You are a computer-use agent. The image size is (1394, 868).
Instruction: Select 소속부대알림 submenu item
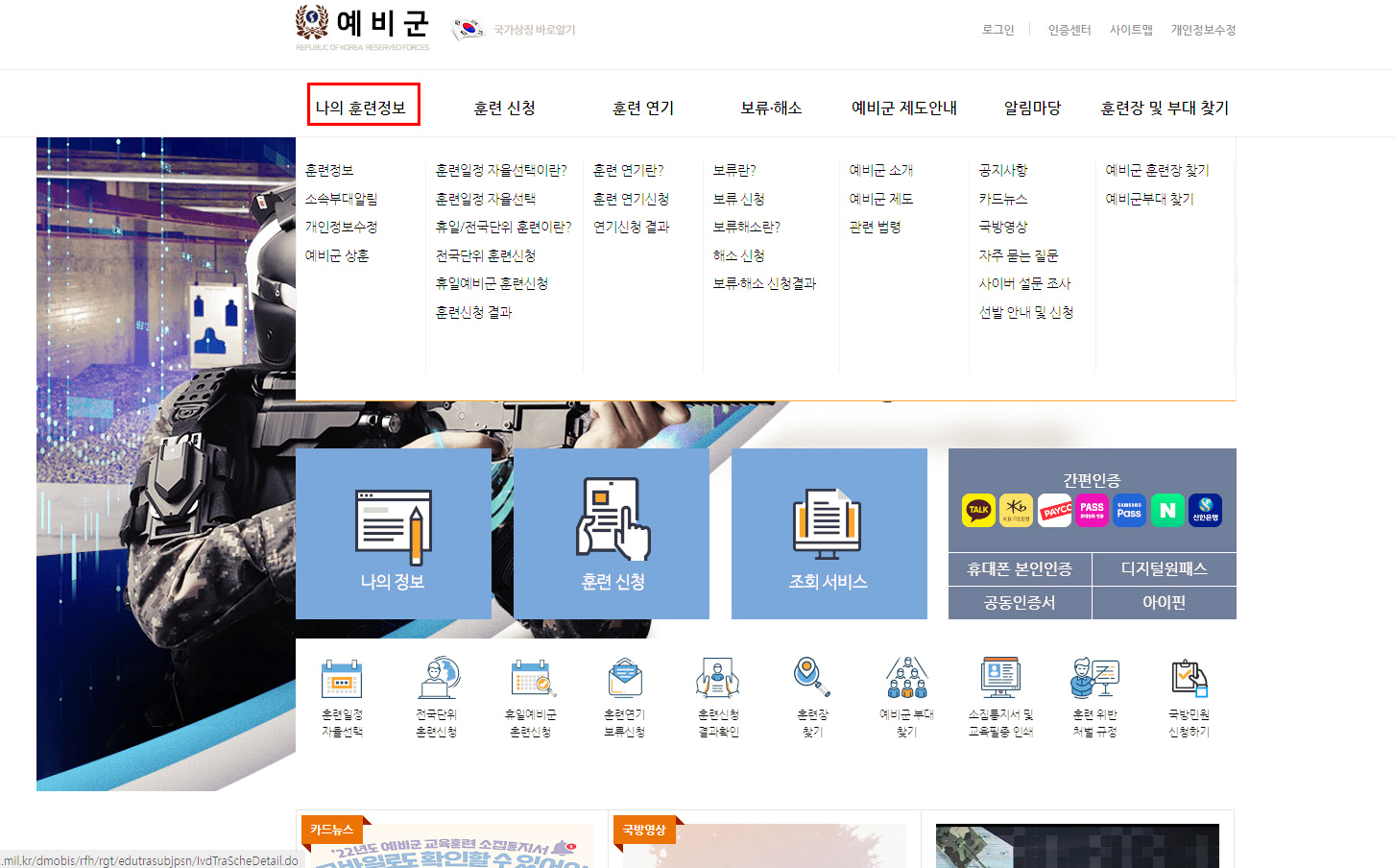coord(341,199)
